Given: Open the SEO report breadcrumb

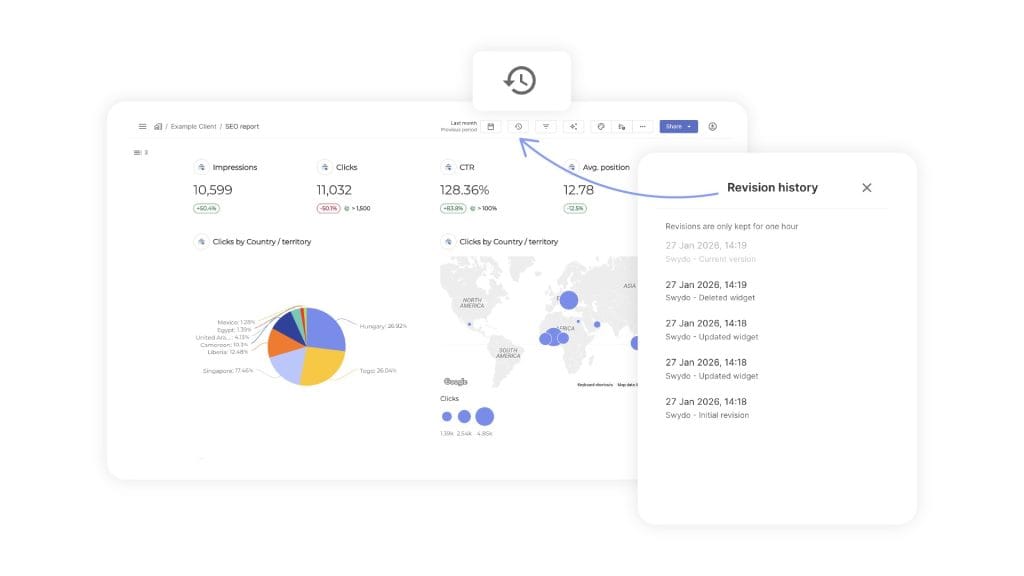Looking at the screenshot, I should [x=242, y=127].
